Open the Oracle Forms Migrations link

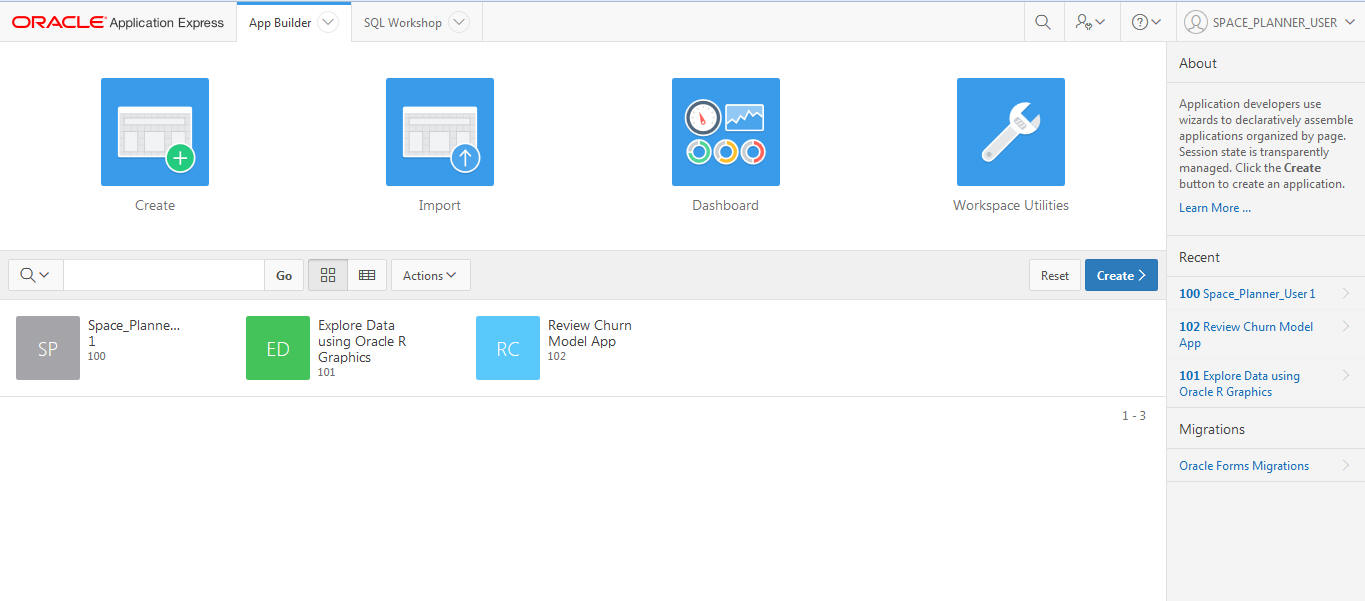click(1244, 465)
